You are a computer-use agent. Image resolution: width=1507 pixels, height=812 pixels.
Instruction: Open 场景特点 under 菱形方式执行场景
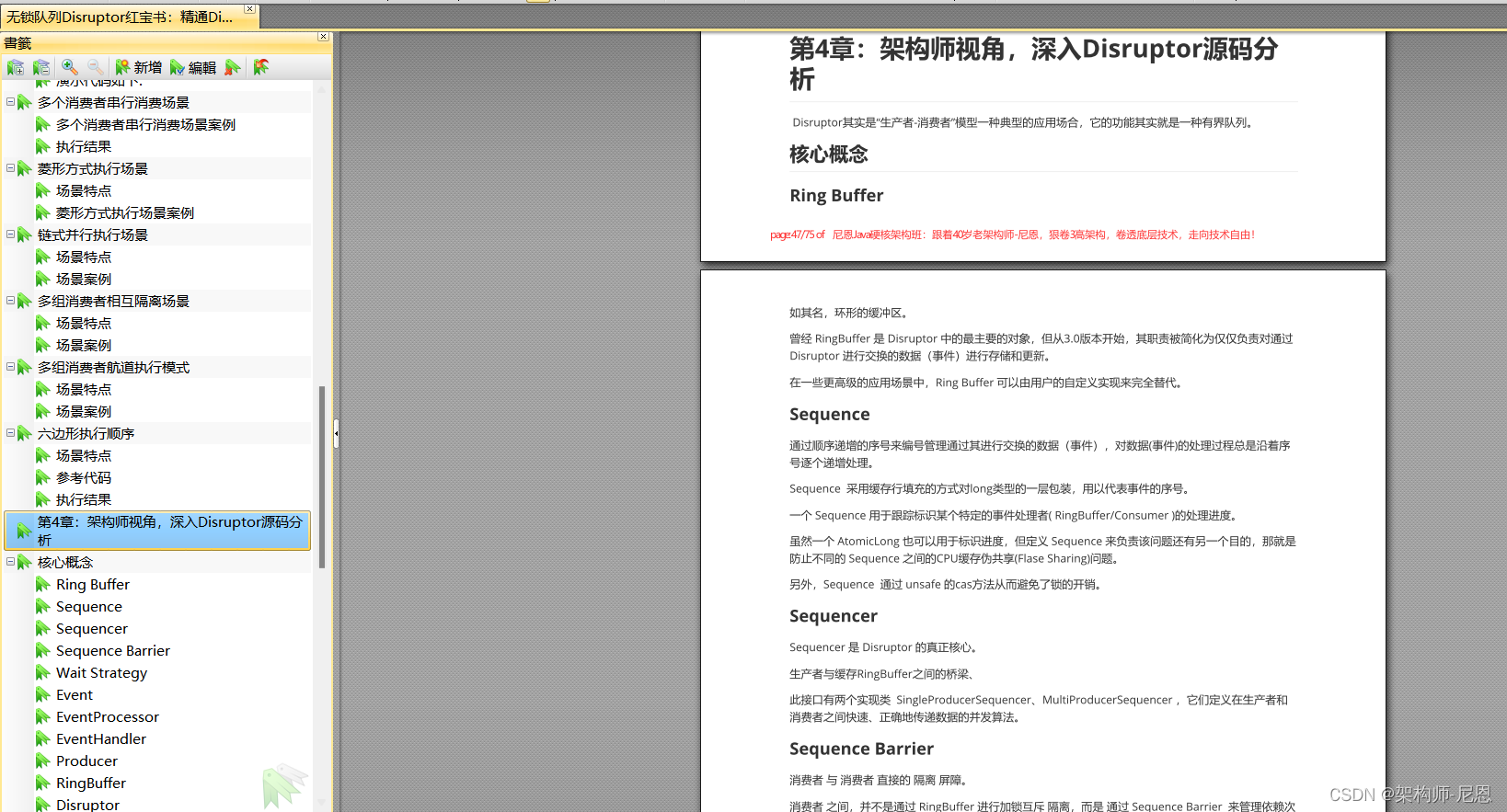click(x=84, y=190)
